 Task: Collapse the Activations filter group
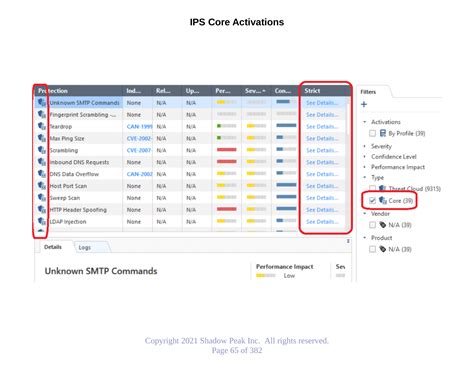coord(365,122)
